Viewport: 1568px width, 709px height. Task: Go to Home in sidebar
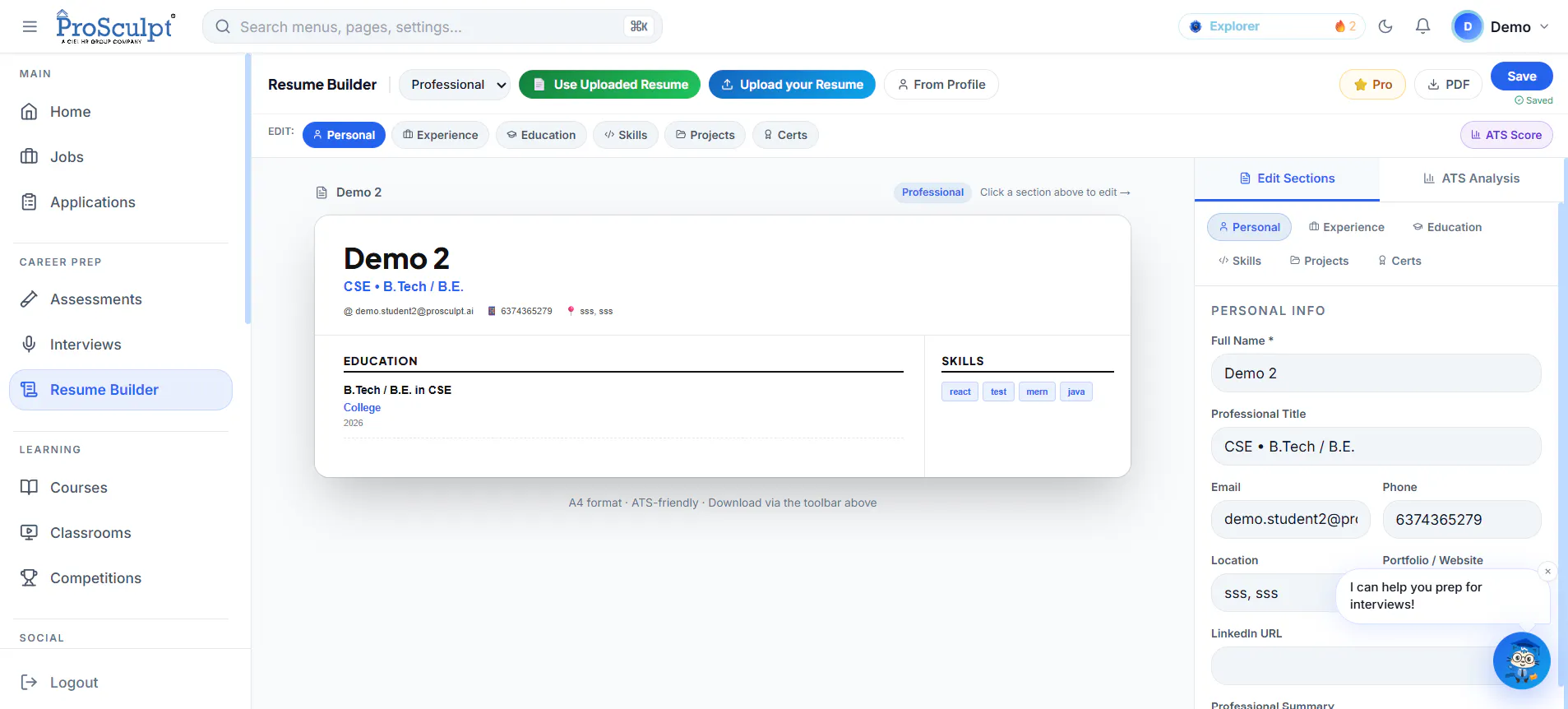click(121, 112)
